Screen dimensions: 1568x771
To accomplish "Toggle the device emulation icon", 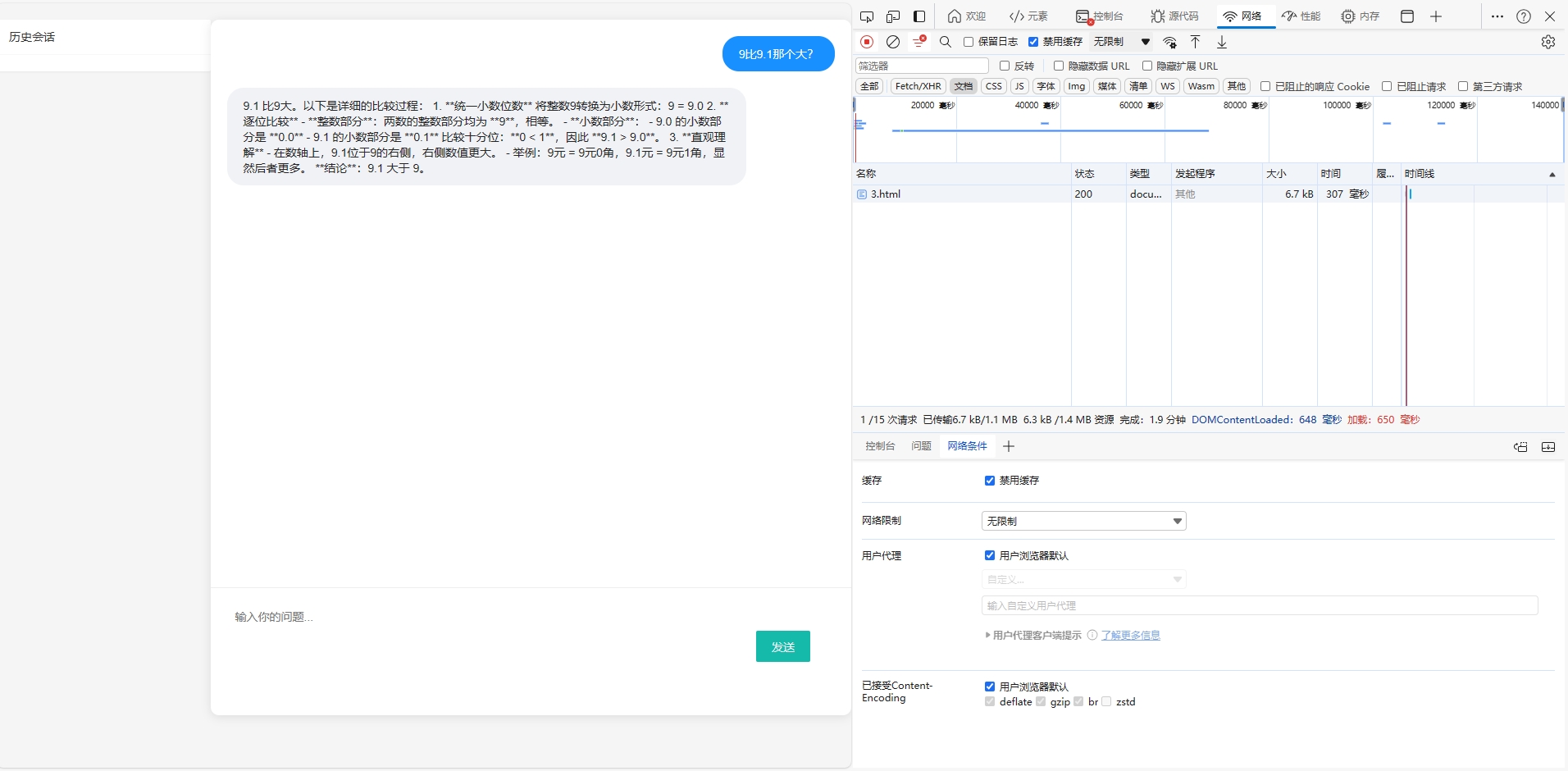I will point(893,16).
